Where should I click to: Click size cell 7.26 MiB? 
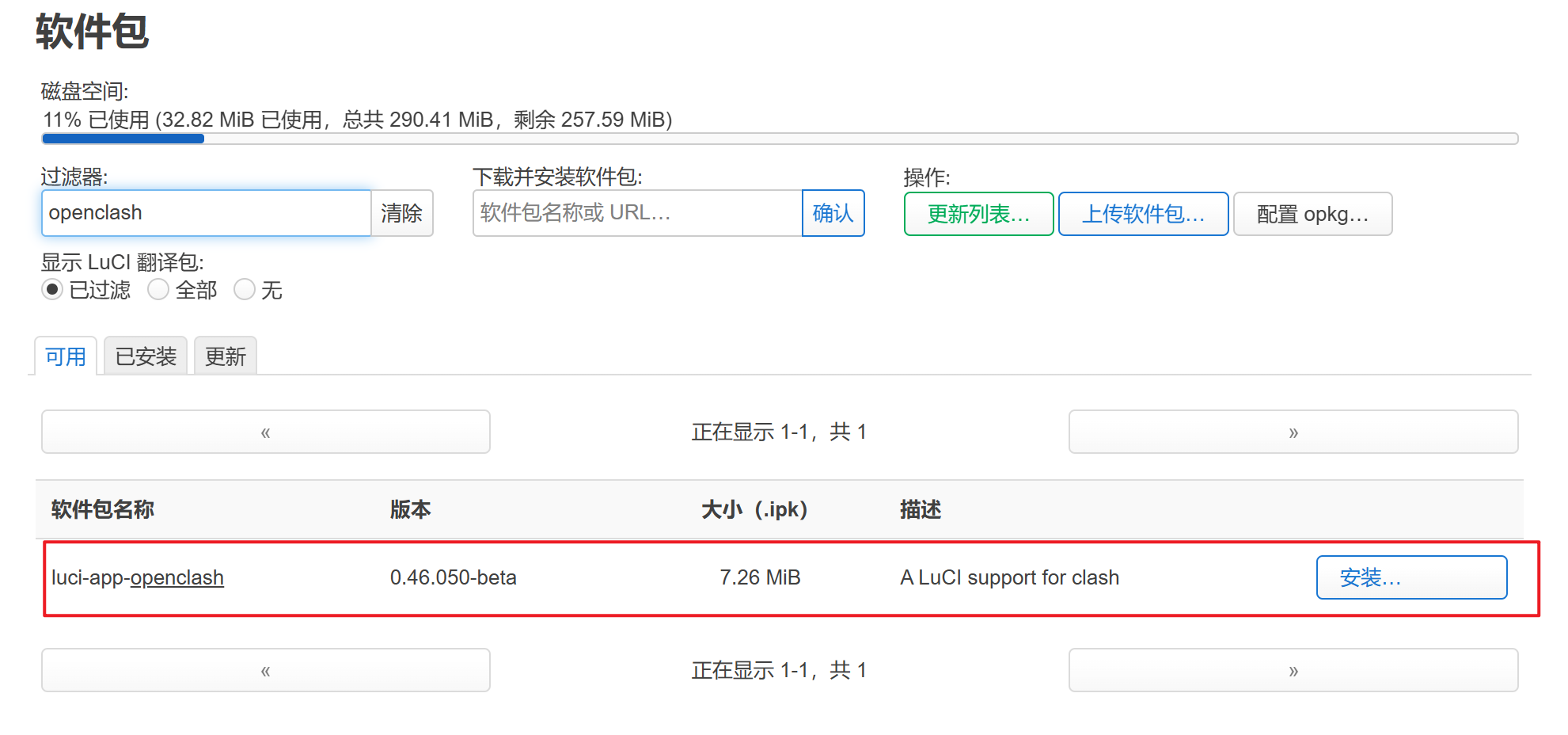[x=760, y=577]
